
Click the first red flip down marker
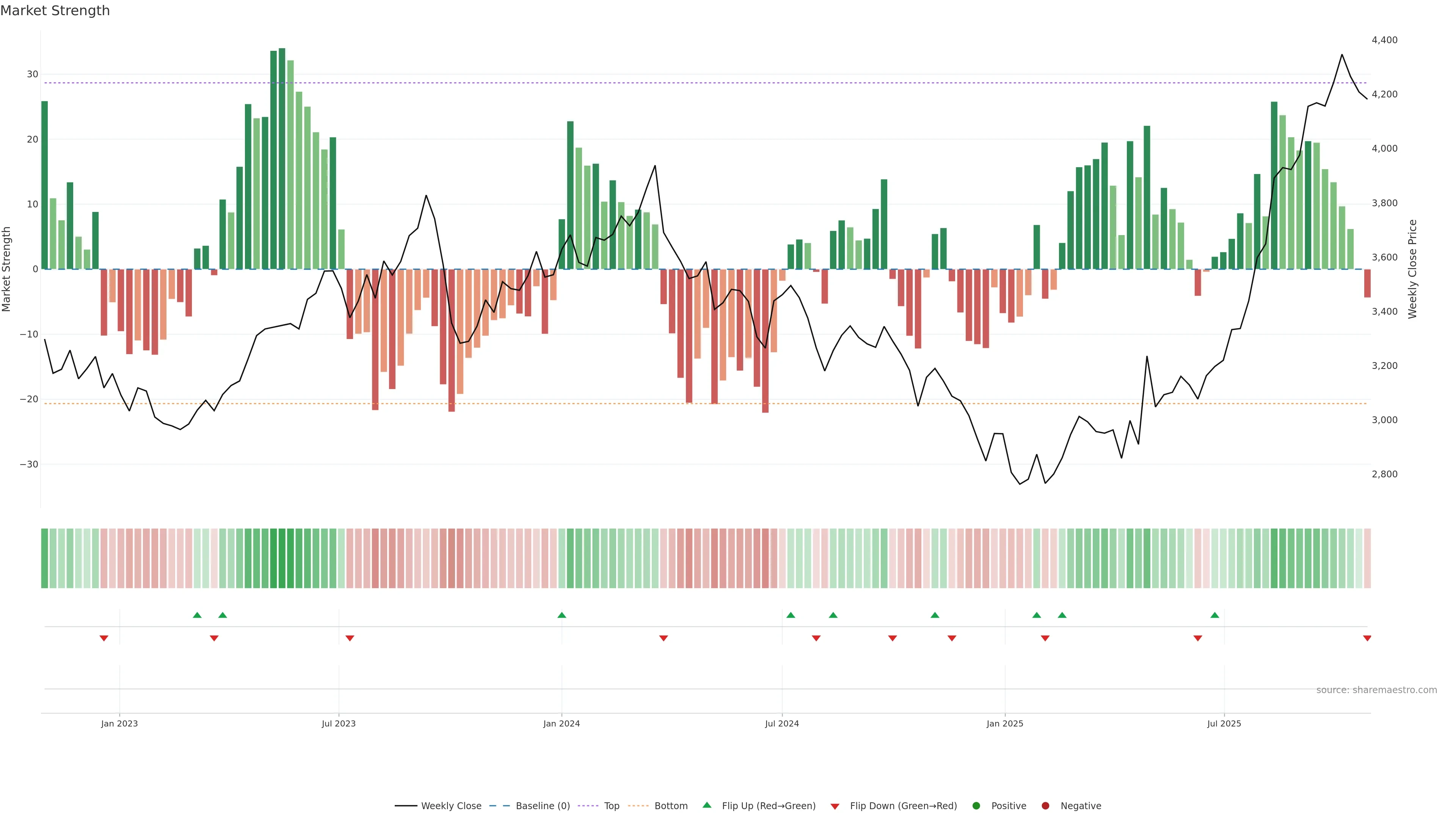[x=104, y=638]
